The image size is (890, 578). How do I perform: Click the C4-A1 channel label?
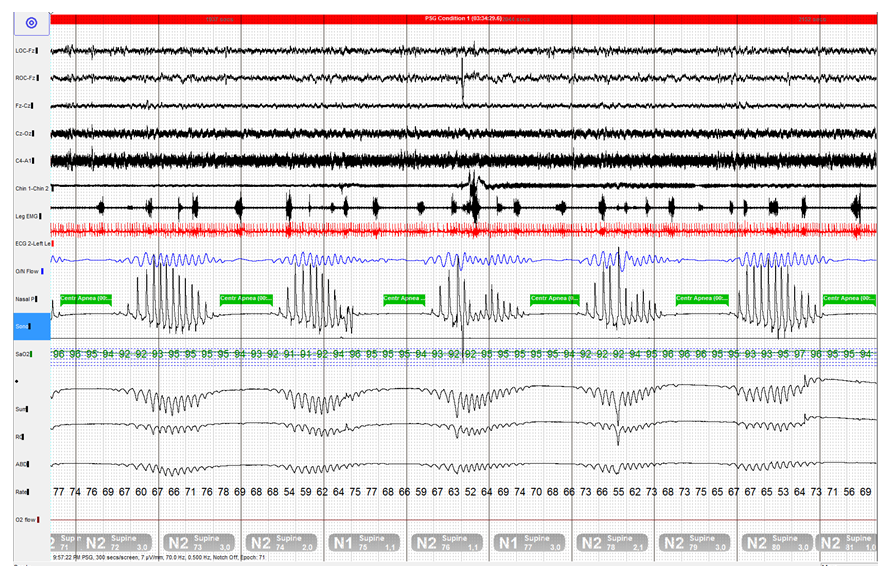click(23, 160)
